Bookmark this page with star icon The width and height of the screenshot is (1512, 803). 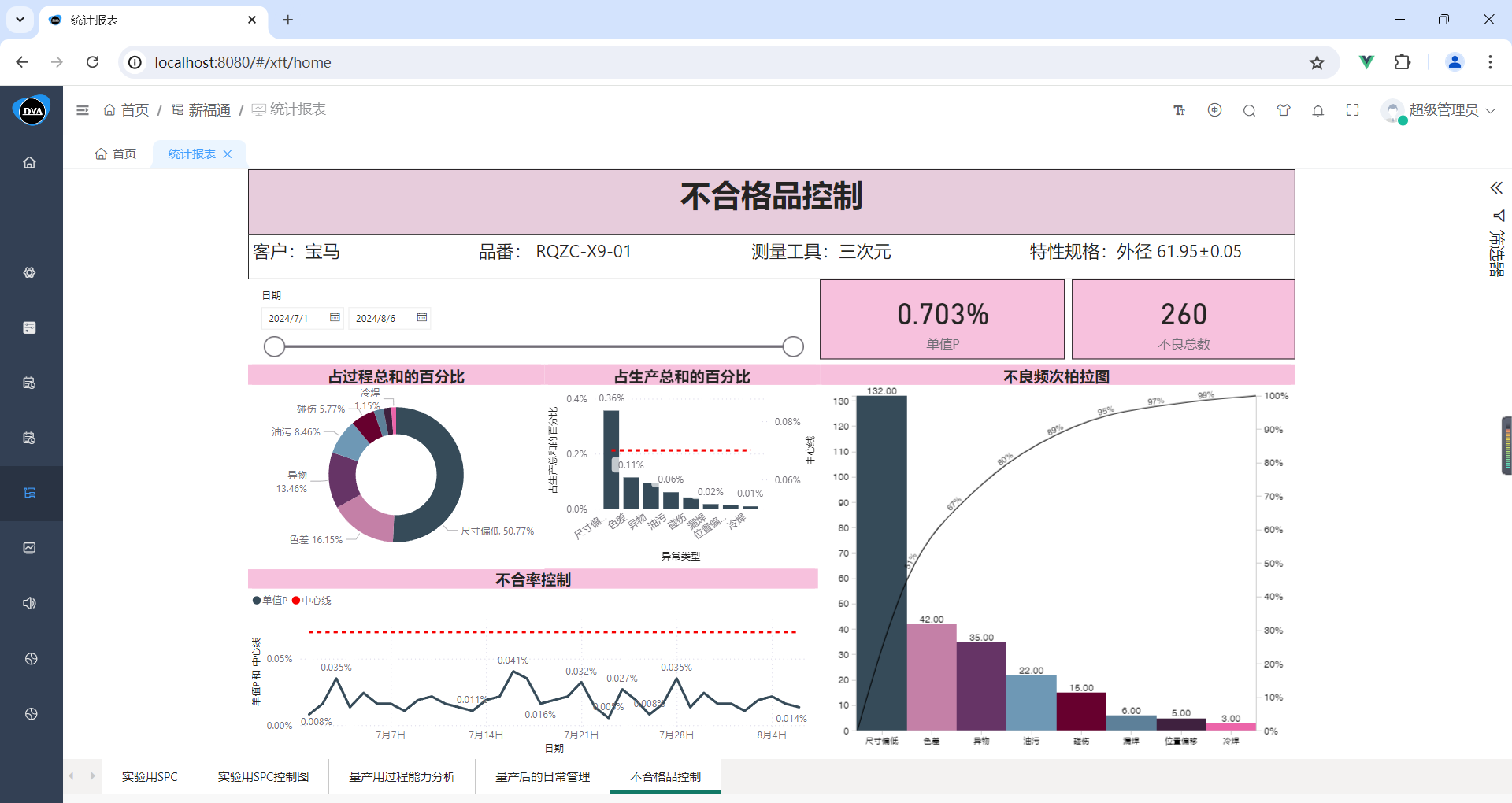pyautogui.click(x=1317, y=62)
